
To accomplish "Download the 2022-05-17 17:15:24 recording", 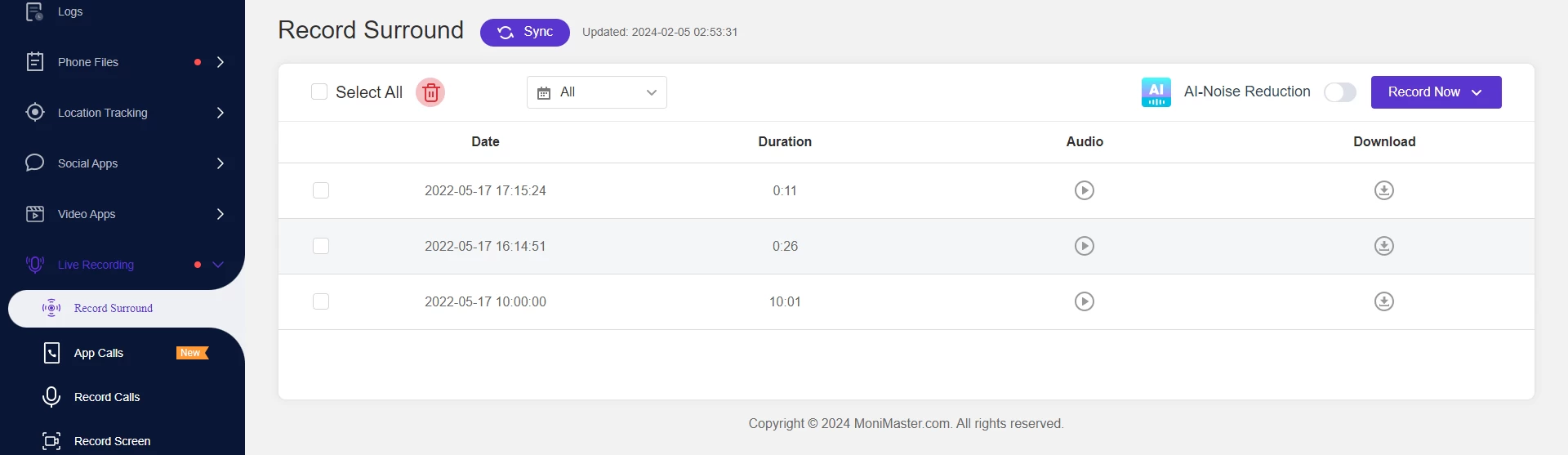I will (1383, 190).
